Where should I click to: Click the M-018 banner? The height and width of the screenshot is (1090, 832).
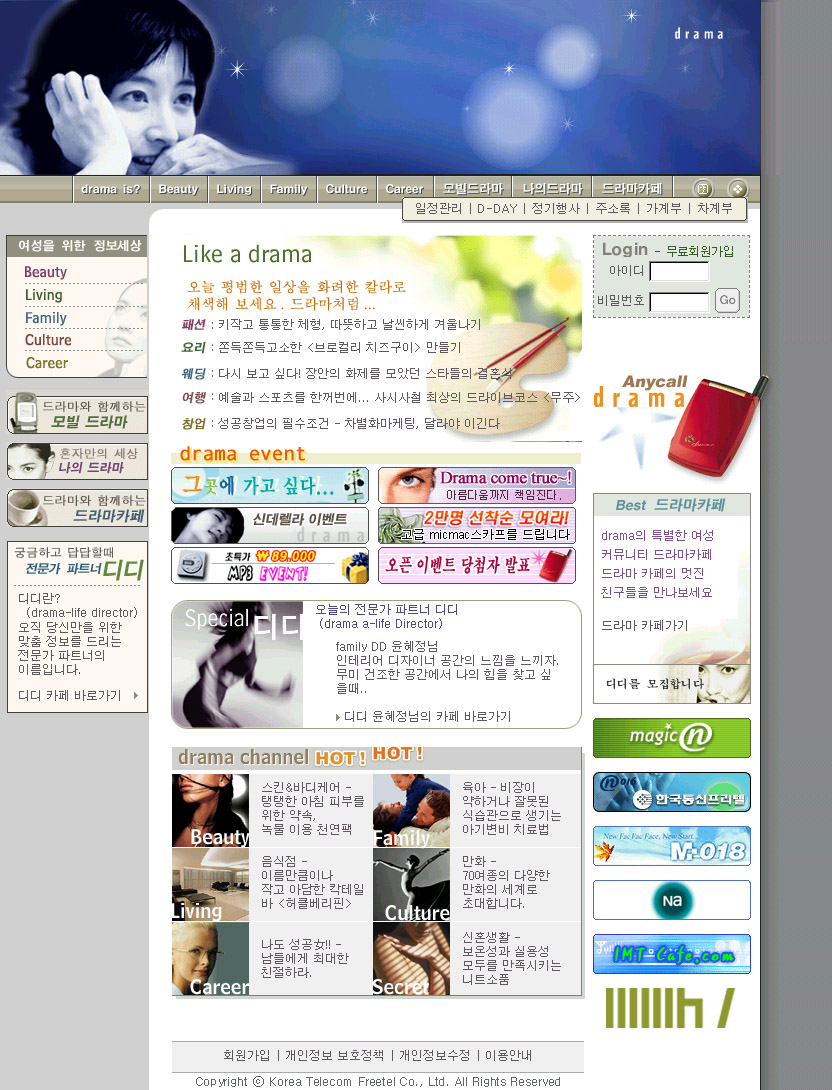pyautogui.click(x=671, y=846)
